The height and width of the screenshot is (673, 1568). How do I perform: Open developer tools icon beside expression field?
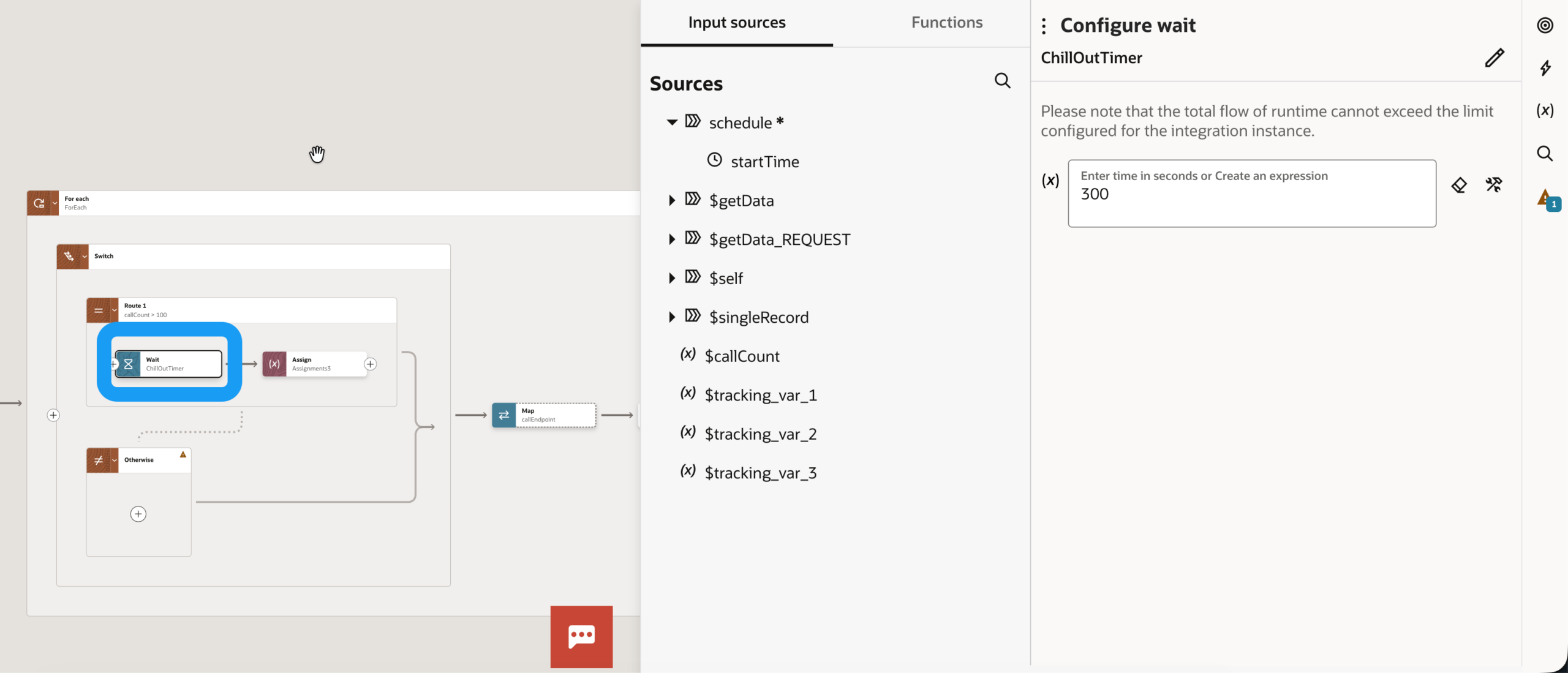pyautogui.click(x=1493, y=185)
